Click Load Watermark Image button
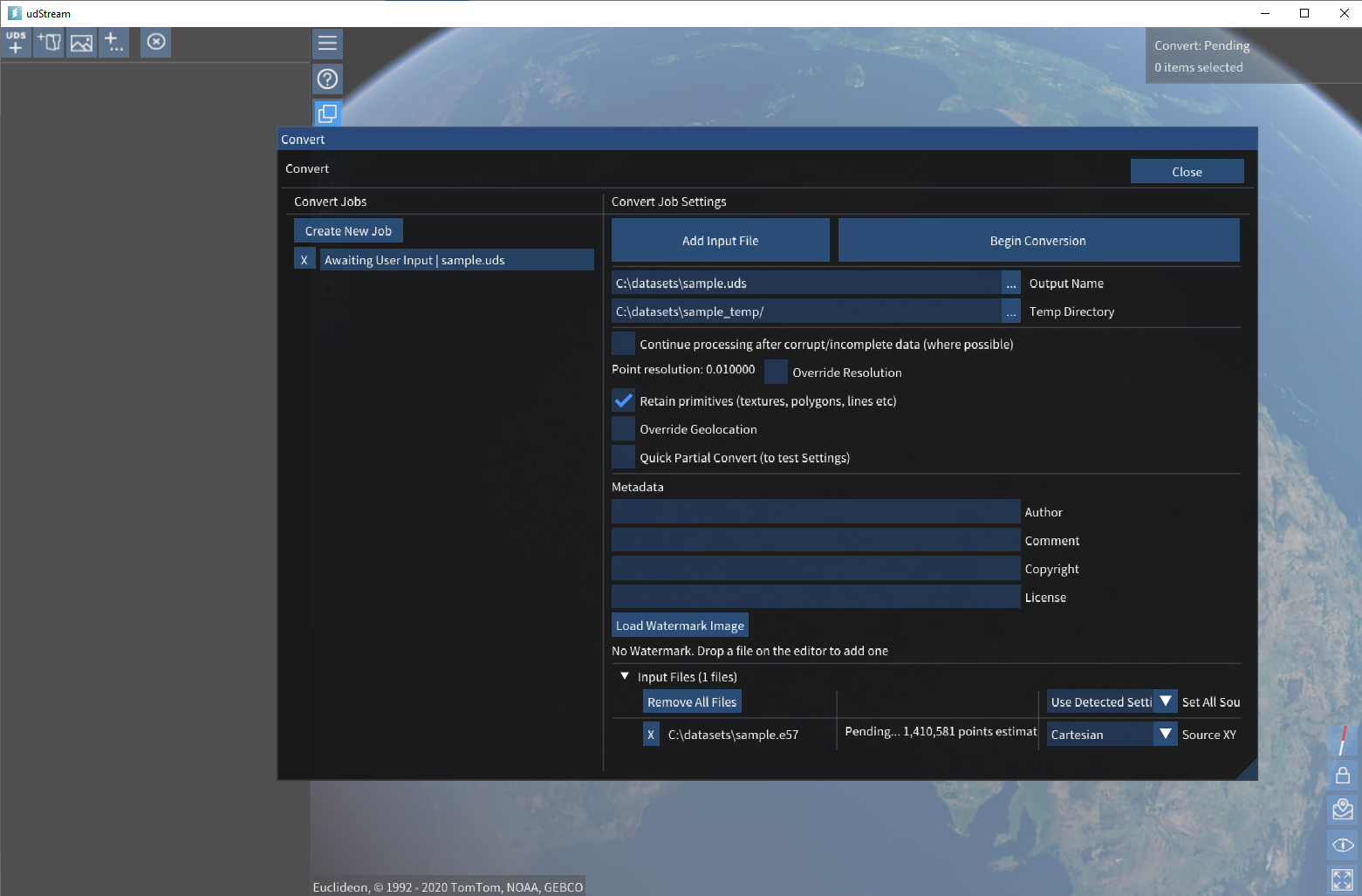 [x=681, y=626]
